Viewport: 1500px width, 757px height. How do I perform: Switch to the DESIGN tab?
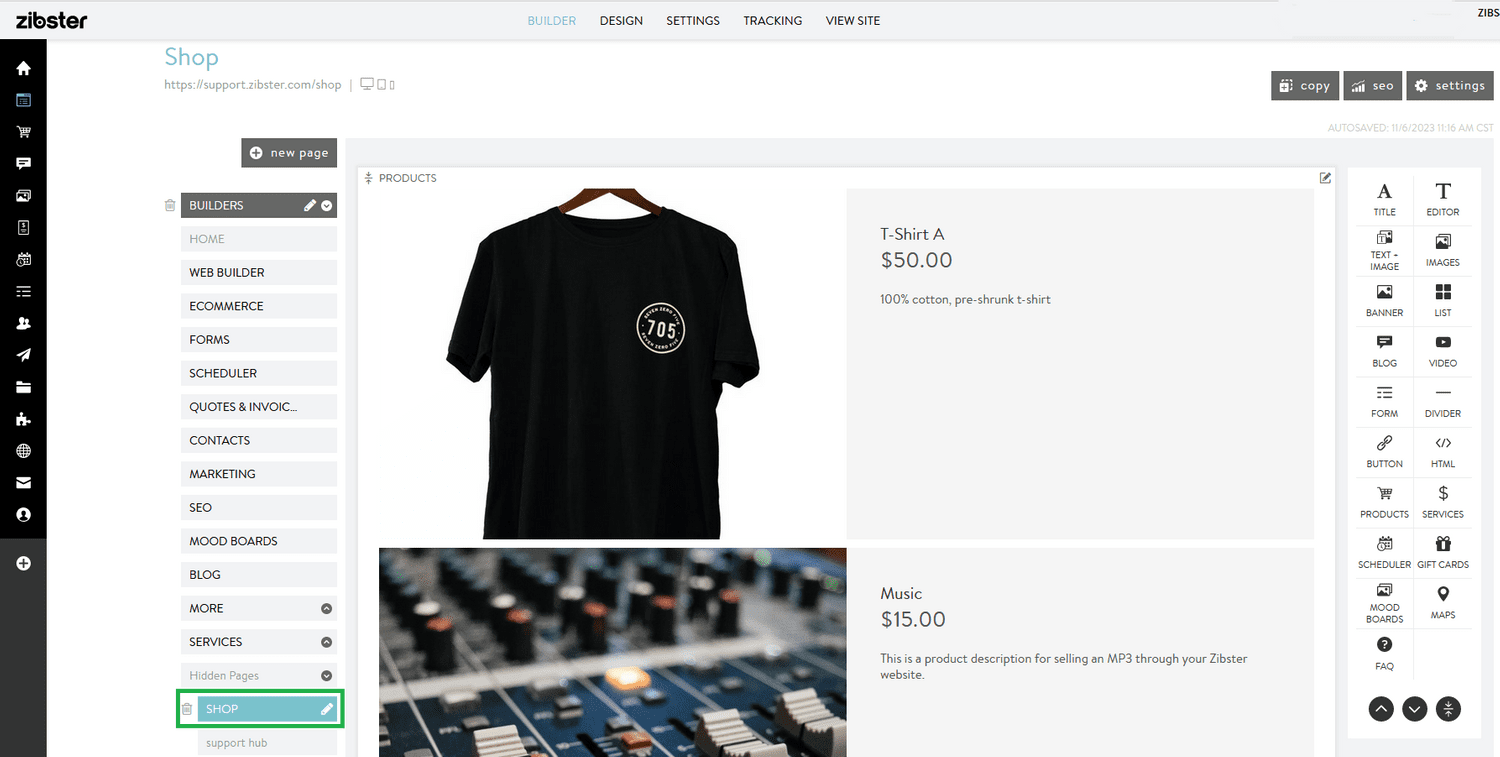point(621,20)
